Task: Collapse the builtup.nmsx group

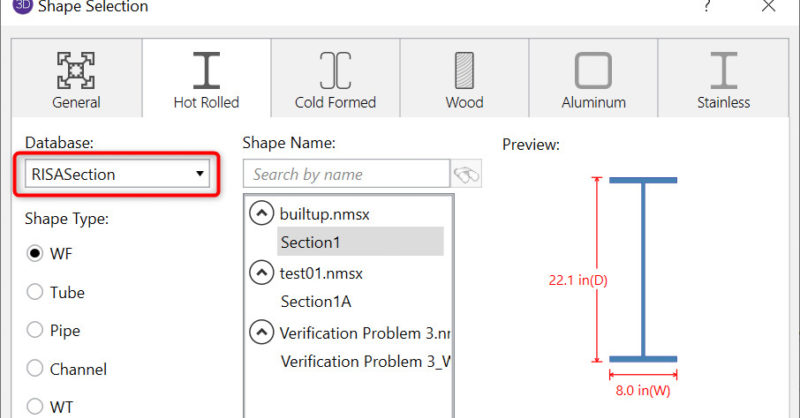Action: [x=262, y=213]
